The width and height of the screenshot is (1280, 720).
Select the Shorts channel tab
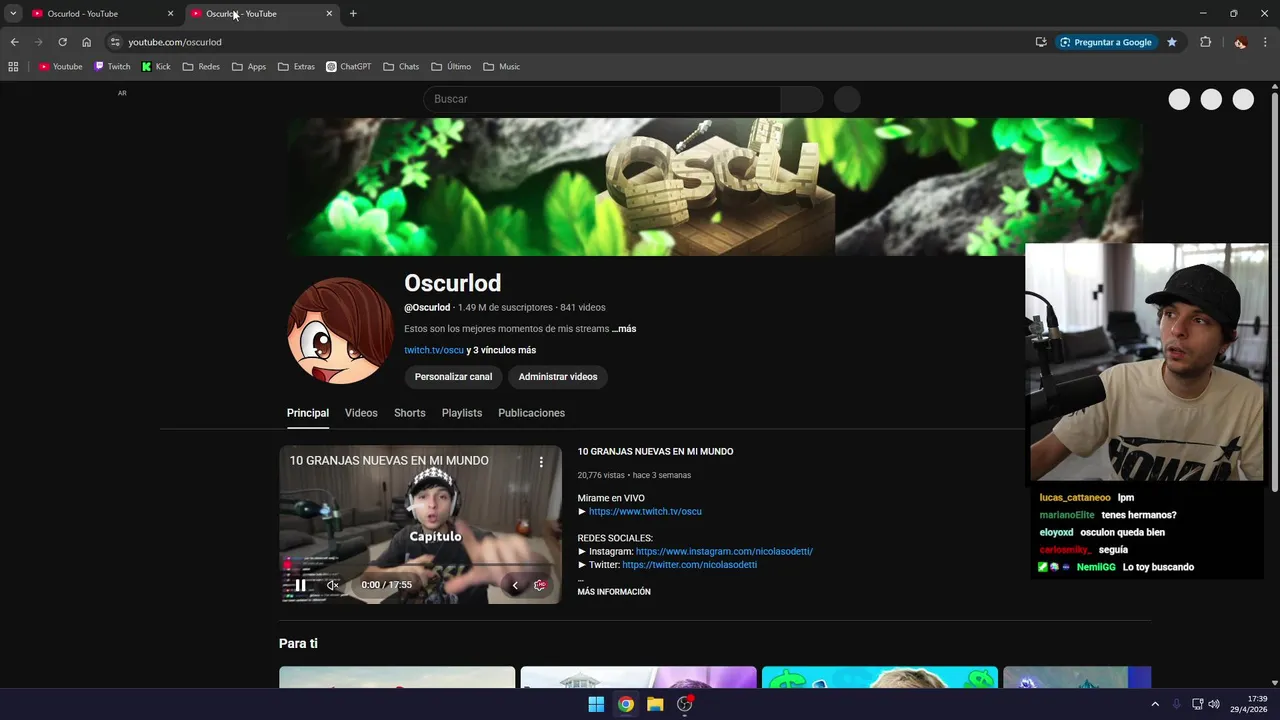click(x=409, y=413)
